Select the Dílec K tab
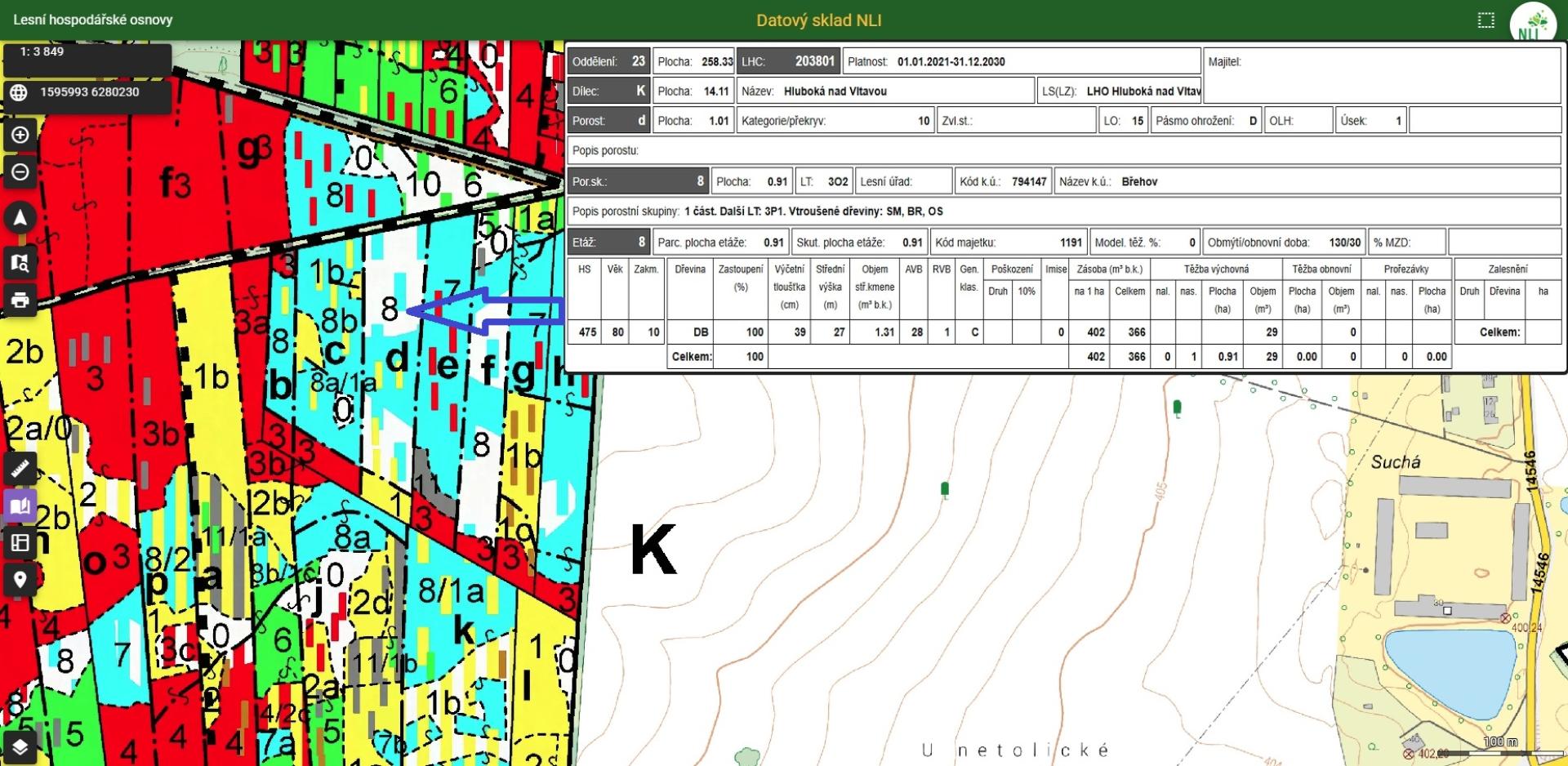Screen dimensions: 1568x766 [608, 91]
